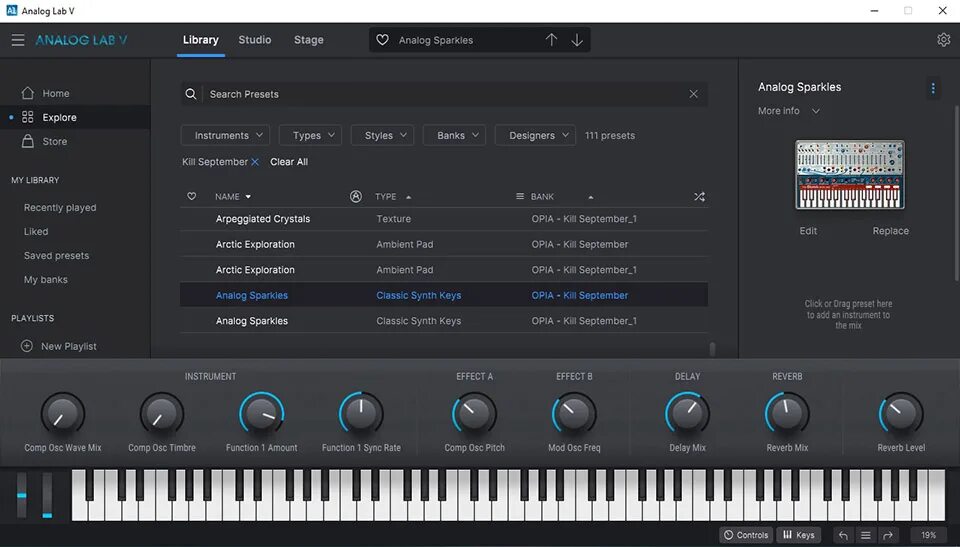Click Replace under instrument image
This screenshot has height=547, width=960.
coord(891,231)
